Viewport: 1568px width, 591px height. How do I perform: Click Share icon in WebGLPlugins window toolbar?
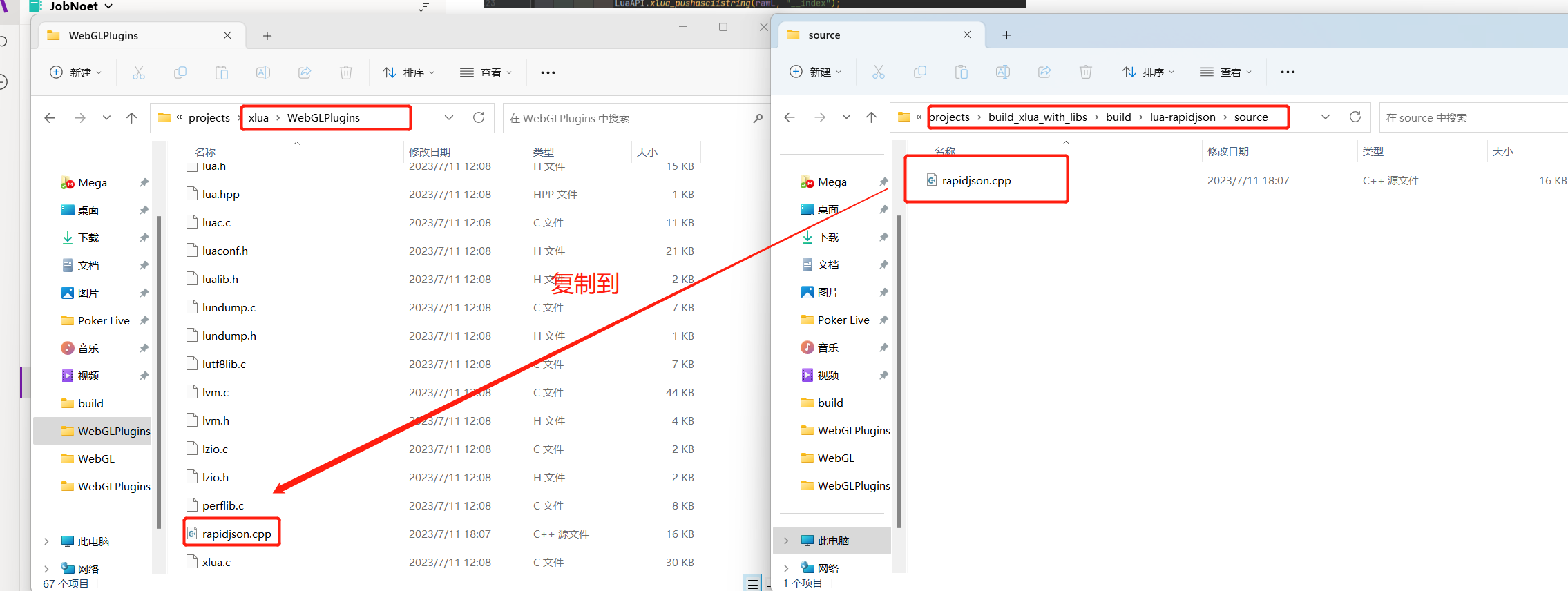click(305, 72)
